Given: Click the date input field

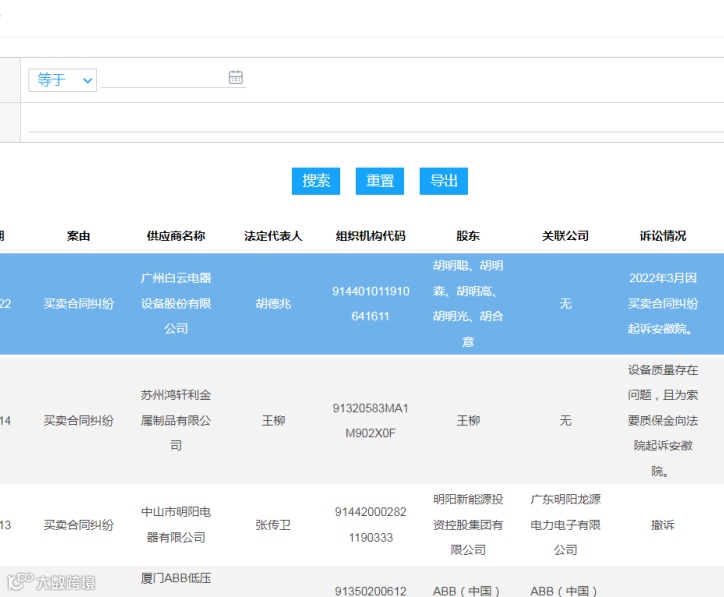Looking at the screenshot, I should click(174, 78).
